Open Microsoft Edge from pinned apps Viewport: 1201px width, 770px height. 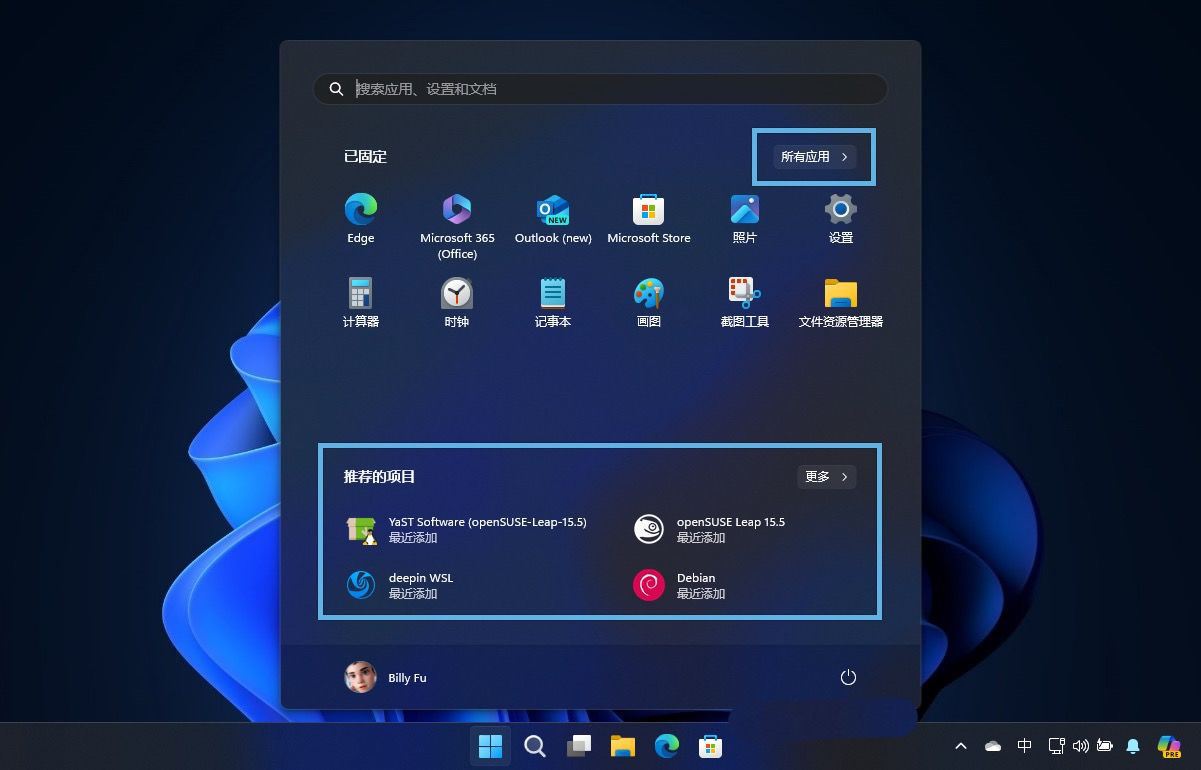coord(360,218)
